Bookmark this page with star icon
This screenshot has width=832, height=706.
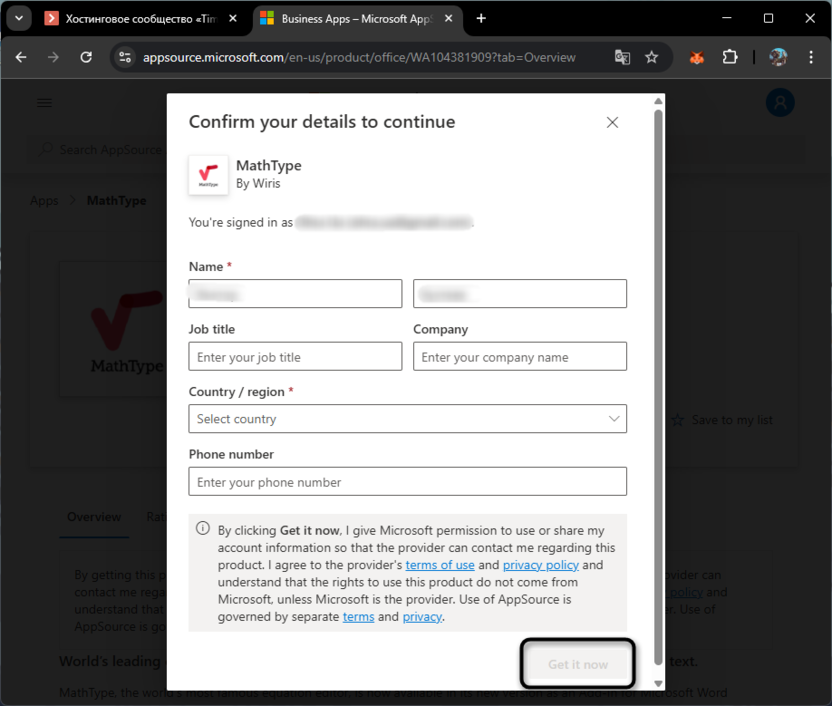point(652,57)
